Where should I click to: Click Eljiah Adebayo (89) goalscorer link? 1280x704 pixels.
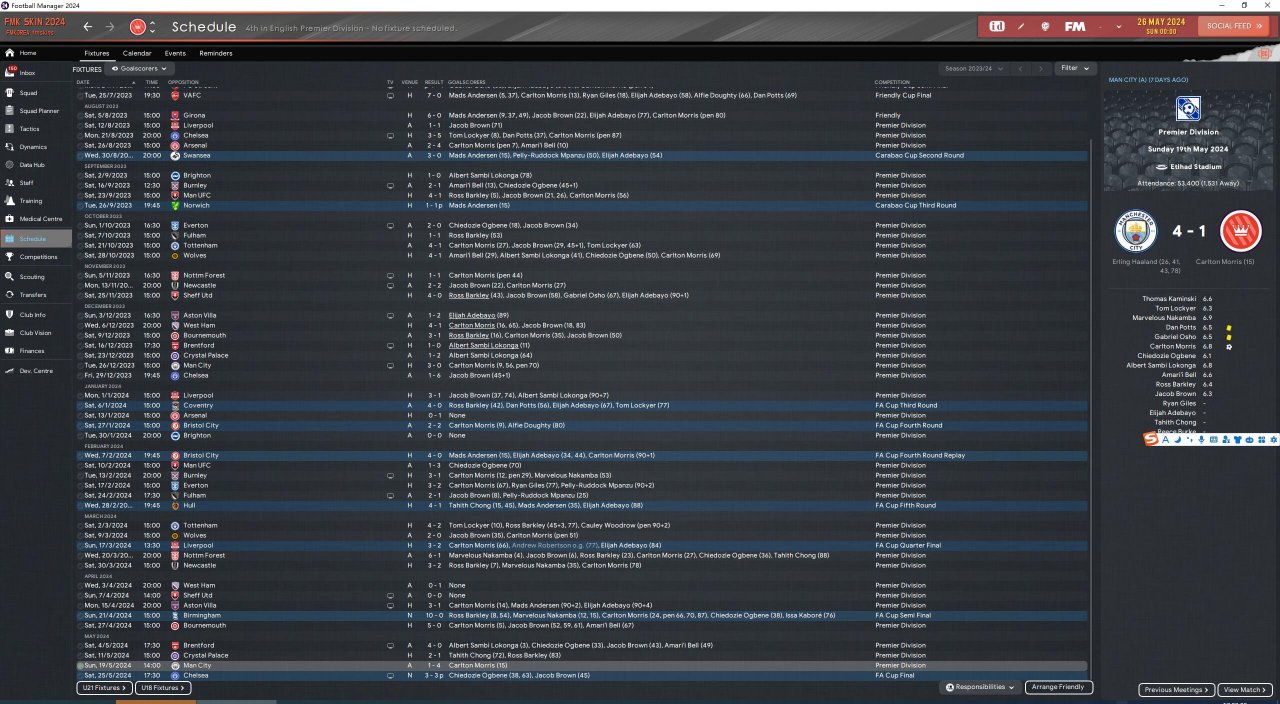[x=479, y=316]
